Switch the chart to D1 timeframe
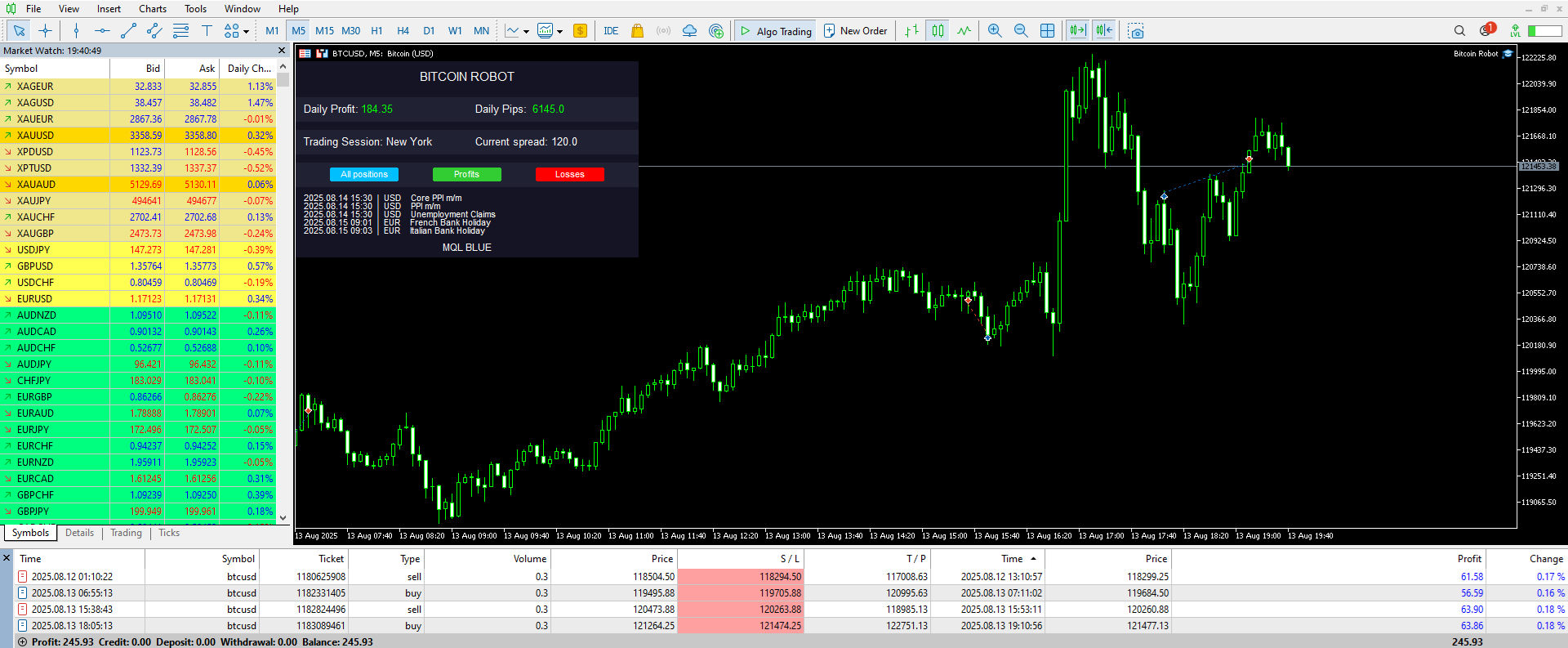This screenshot has height=648, width=1568. click(x=429, y=31)
